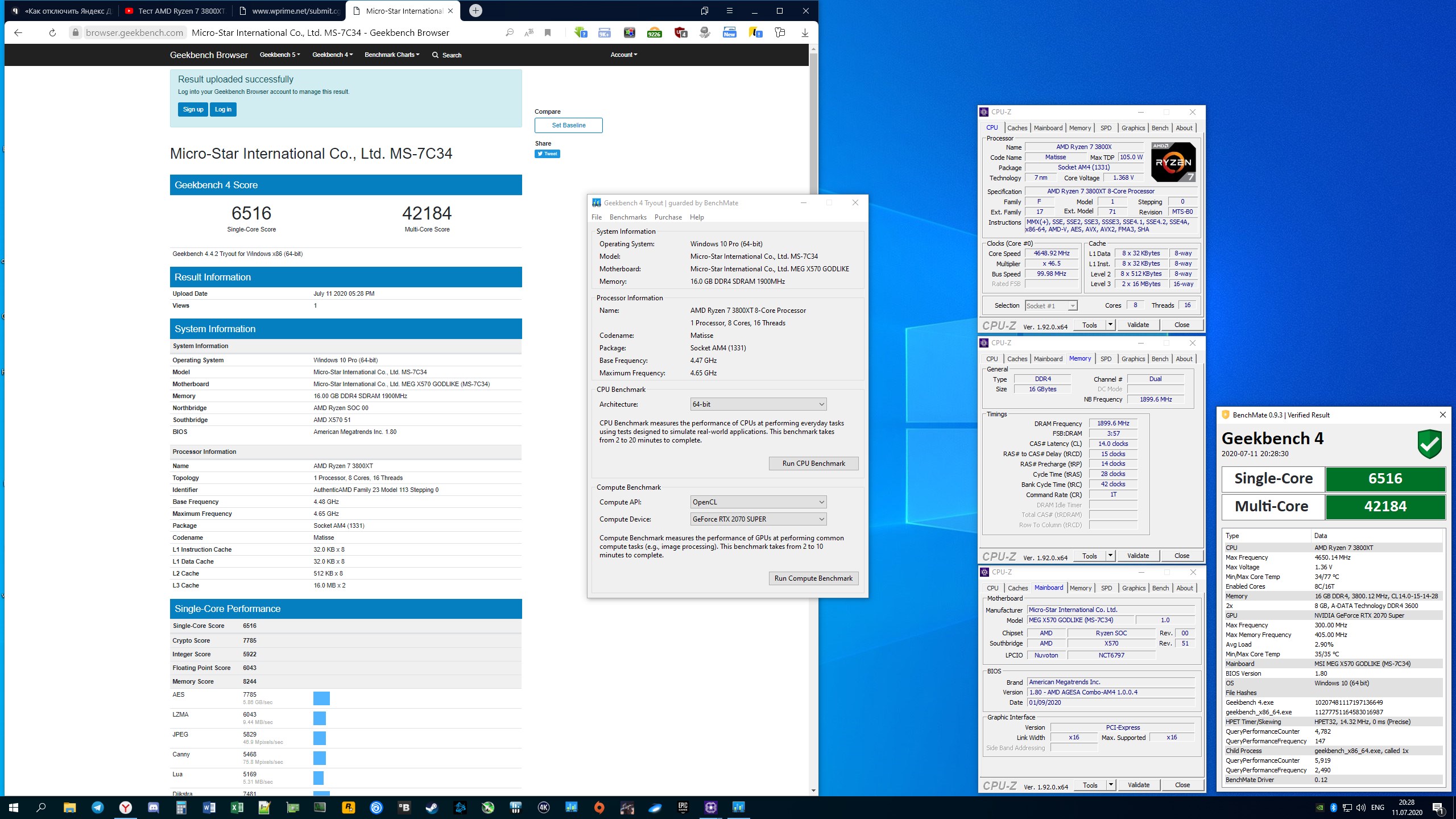
Task: Bookmark this page with the bookmark icon
Action: pyautogui.click(x=548, y=33)
